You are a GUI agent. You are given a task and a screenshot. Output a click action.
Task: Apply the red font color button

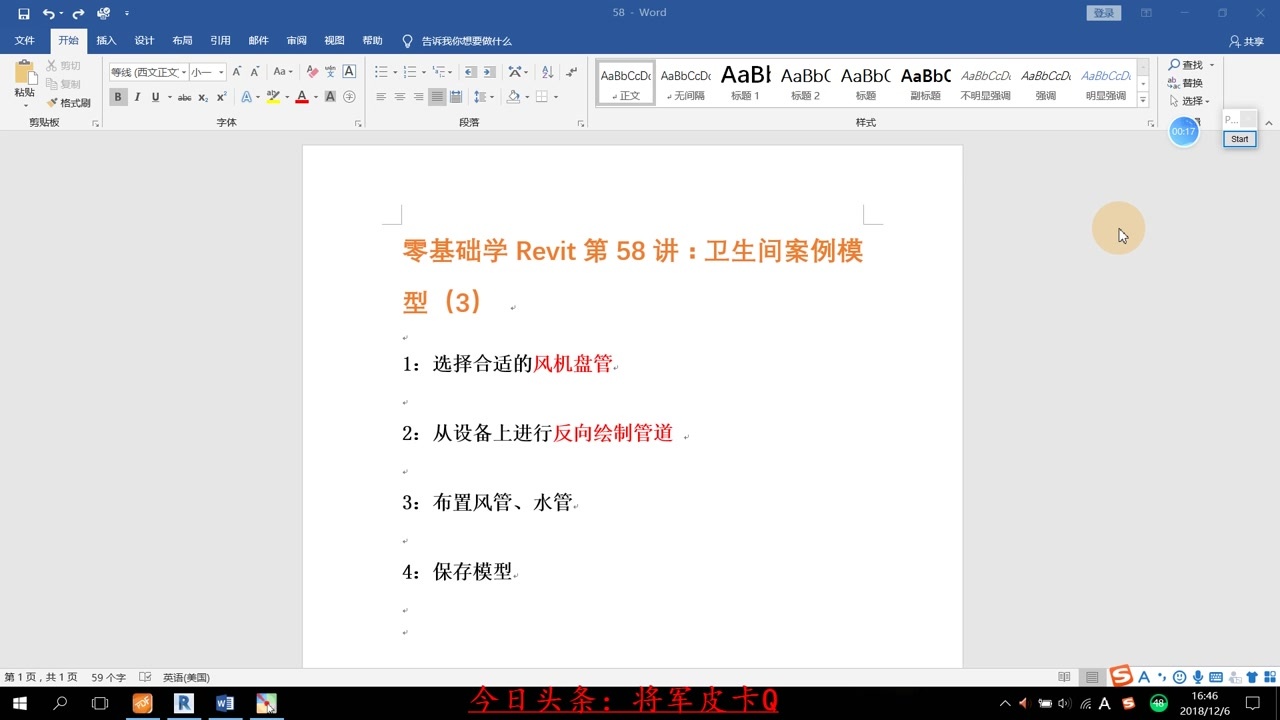point(302,97)
